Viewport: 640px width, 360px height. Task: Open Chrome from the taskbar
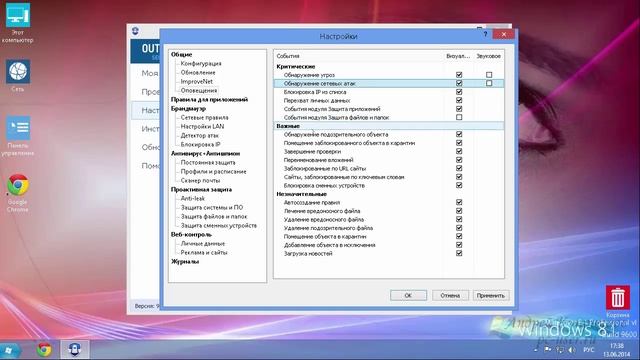[44, 350]
